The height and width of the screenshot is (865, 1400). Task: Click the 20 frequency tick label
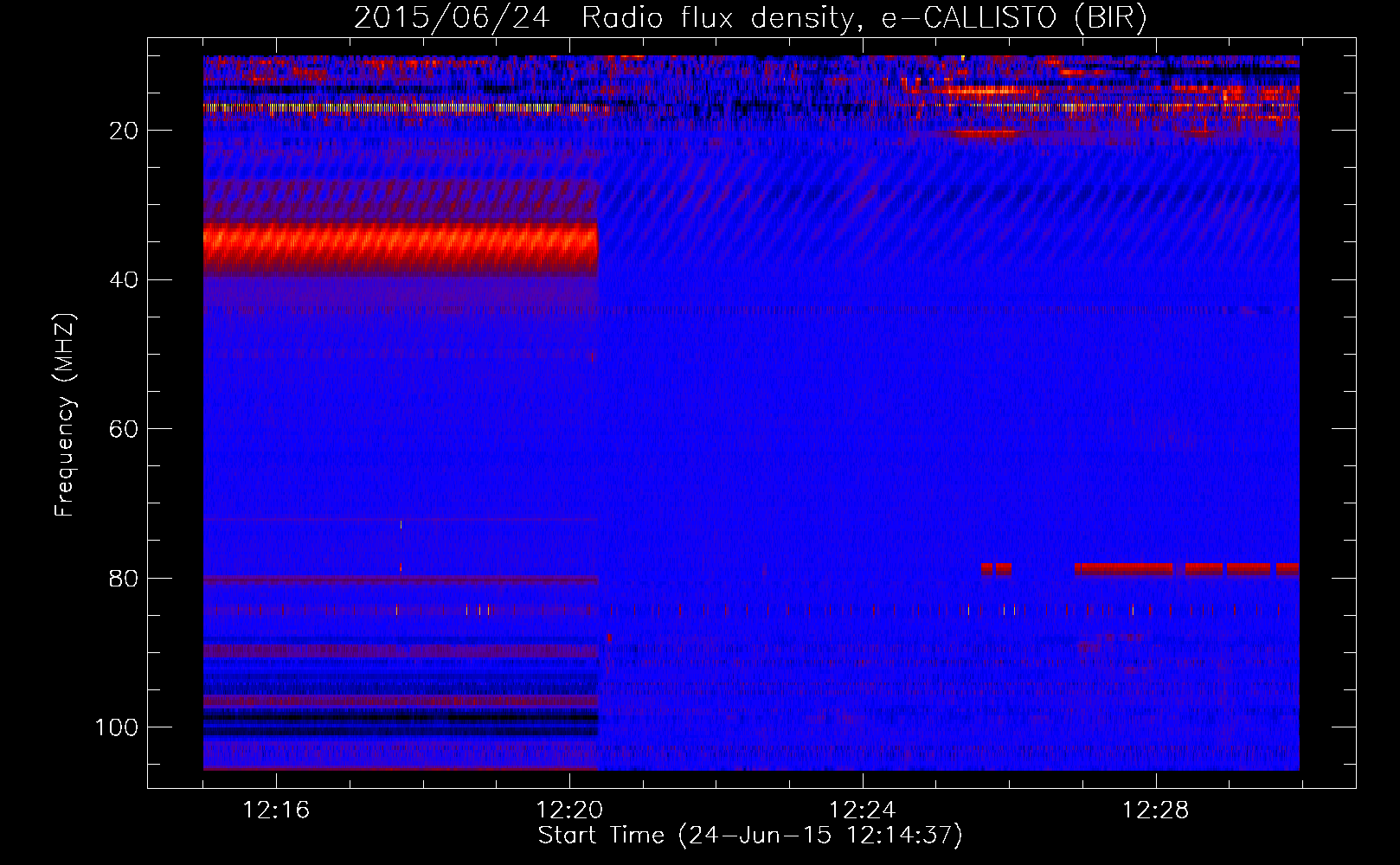tap(125, 131)
